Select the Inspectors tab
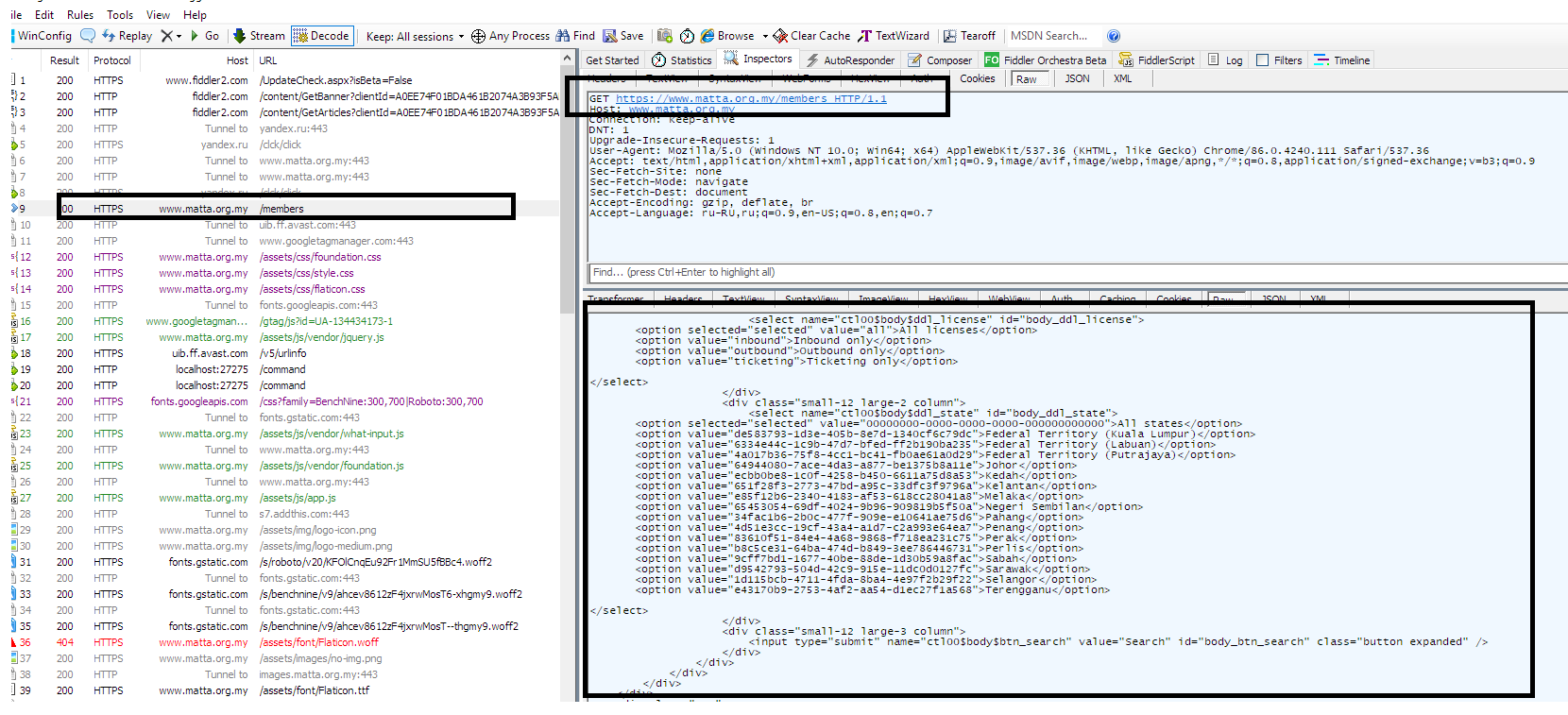This screenshot has width=1568, height=715. point(758,59)
